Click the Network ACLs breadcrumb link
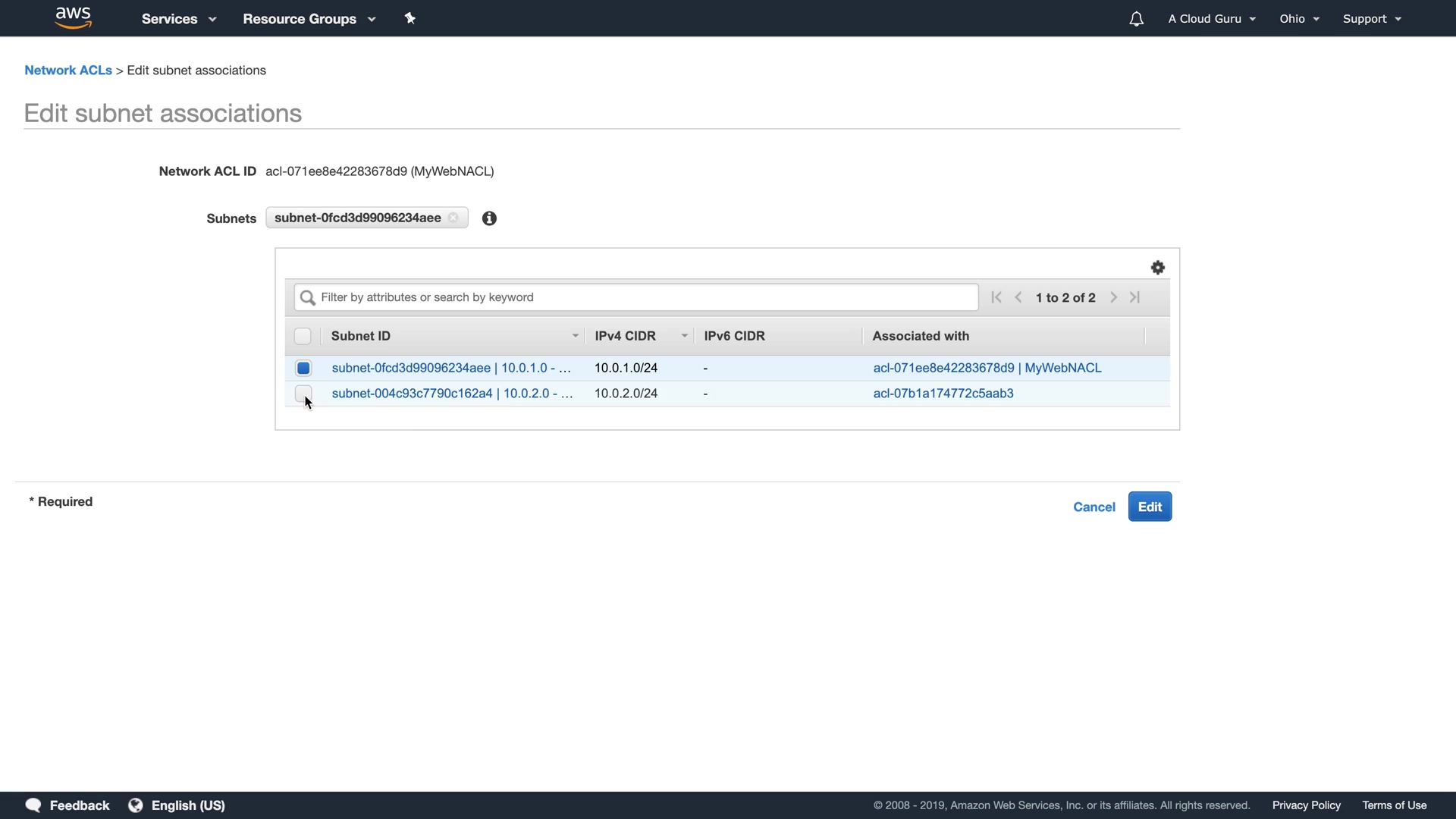 click(x=68, y=71)
